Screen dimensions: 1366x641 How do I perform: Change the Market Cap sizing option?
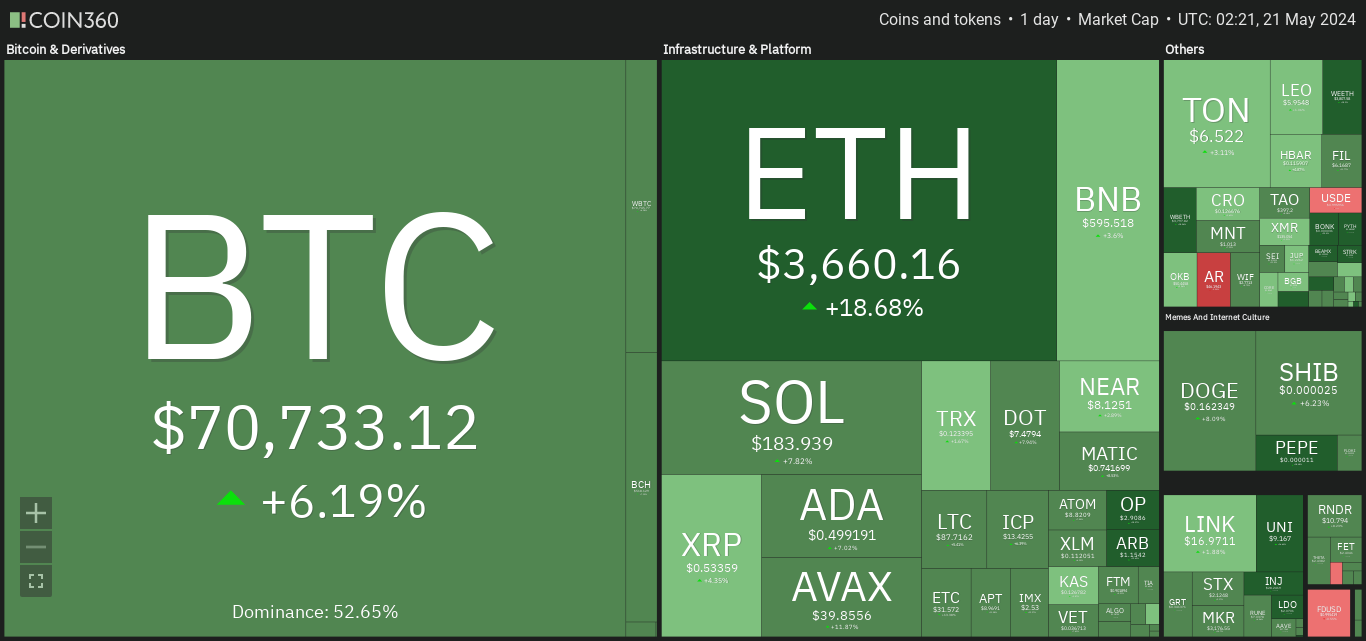tap(1118, 19)
